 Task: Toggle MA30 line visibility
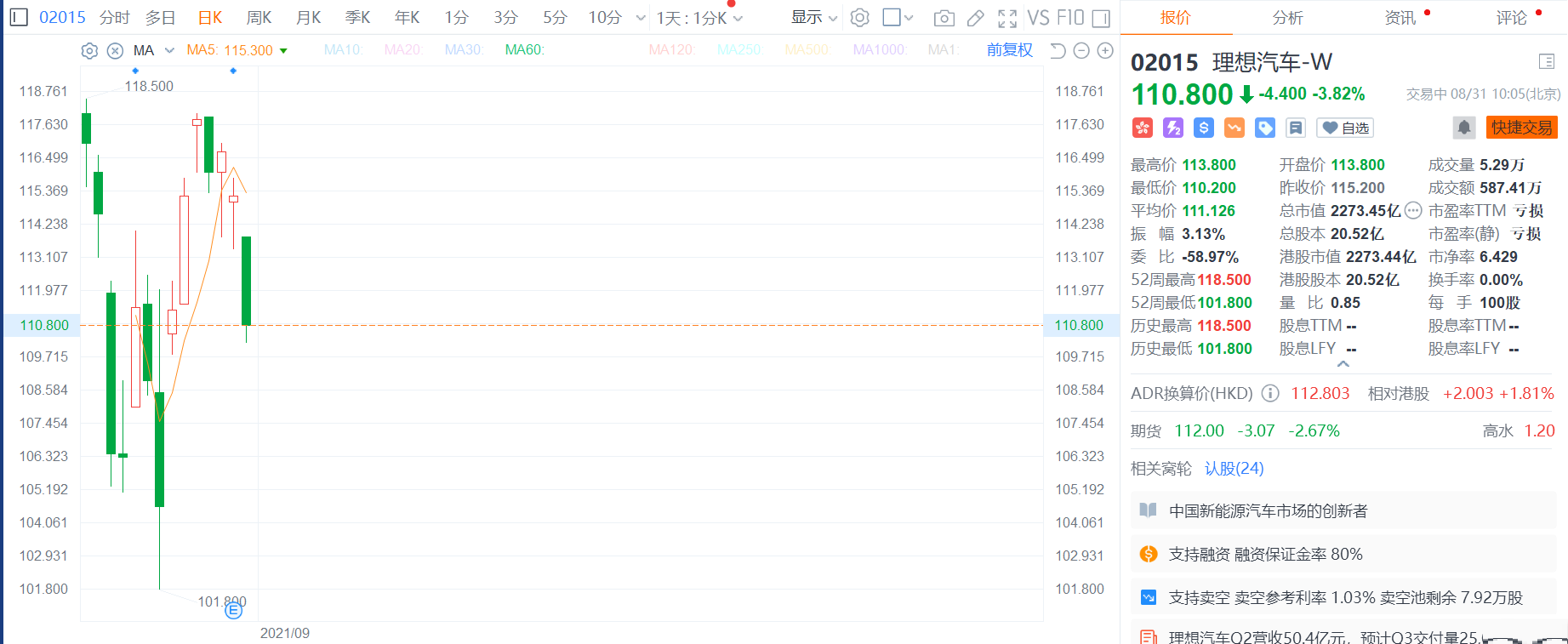tap(464, 50)
